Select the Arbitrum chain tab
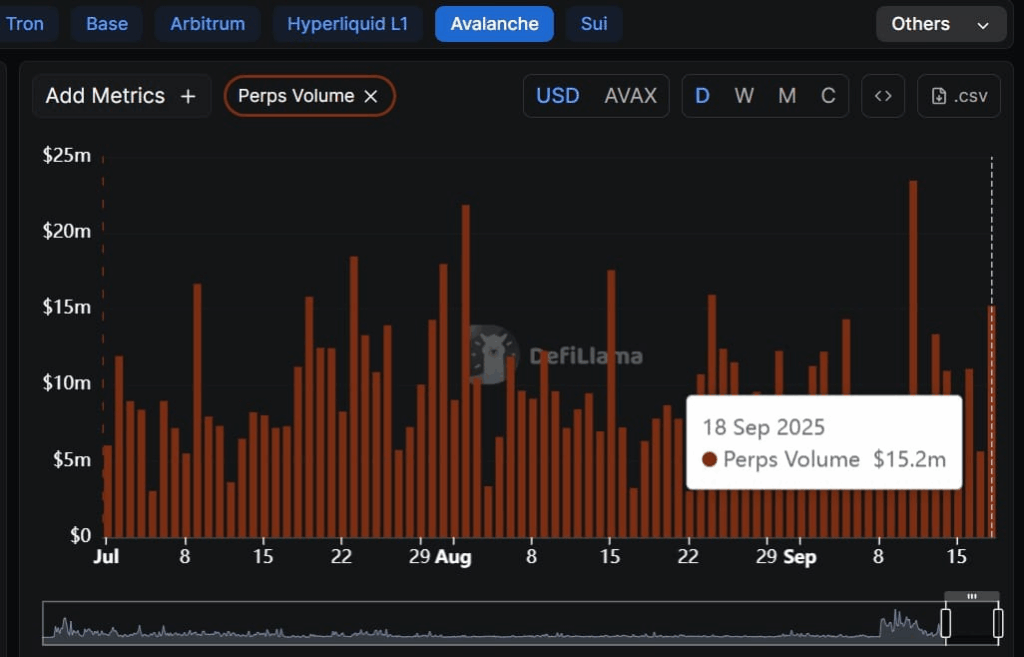Image resolution: width=1024 pixels, height=657 pixels. tap(207, 23)
